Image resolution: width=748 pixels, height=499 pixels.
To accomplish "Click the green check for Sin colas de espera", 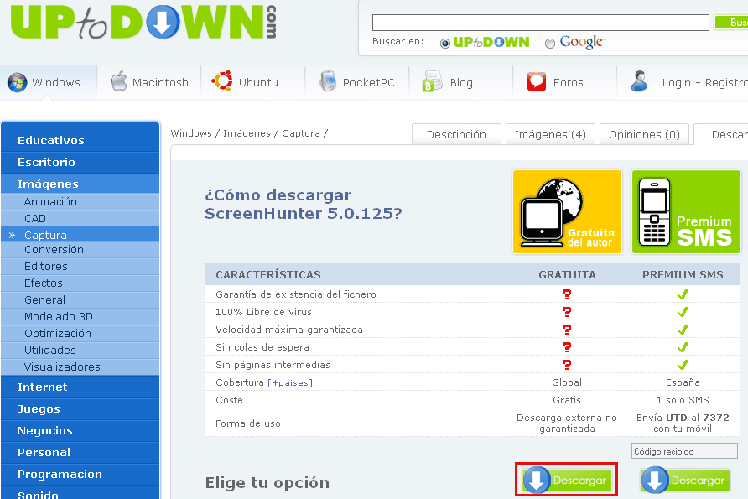I will (x=683, y=347).
